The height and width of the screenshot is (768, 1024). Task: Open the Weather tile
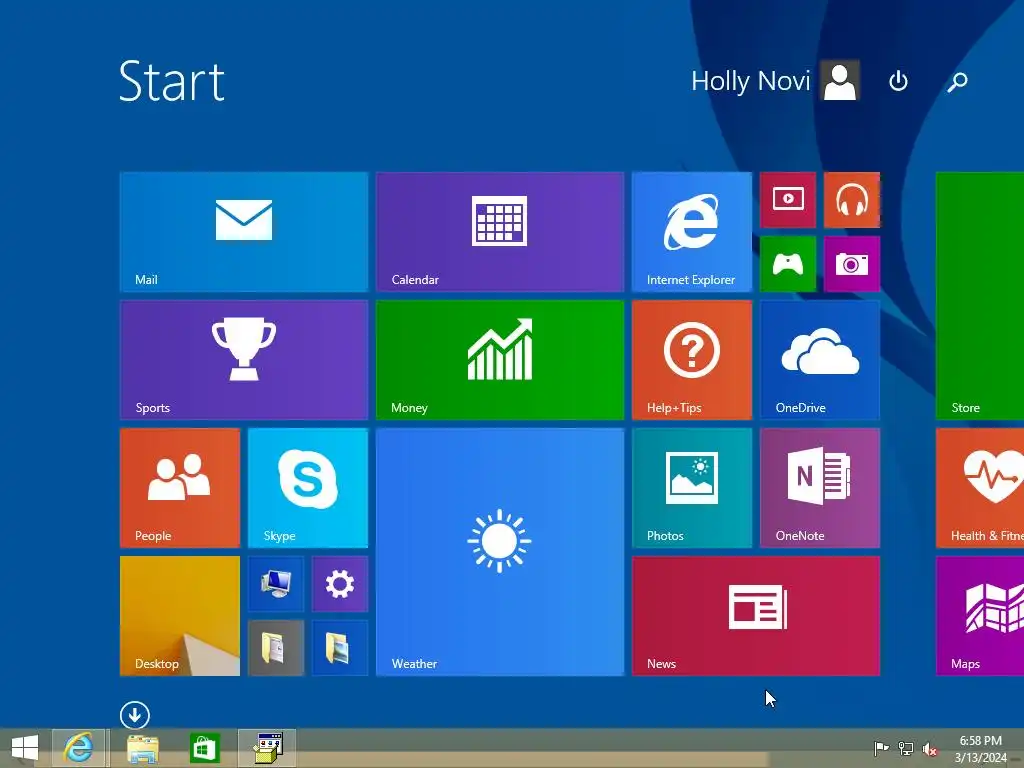pyautogui.click(x=500, y=552)
